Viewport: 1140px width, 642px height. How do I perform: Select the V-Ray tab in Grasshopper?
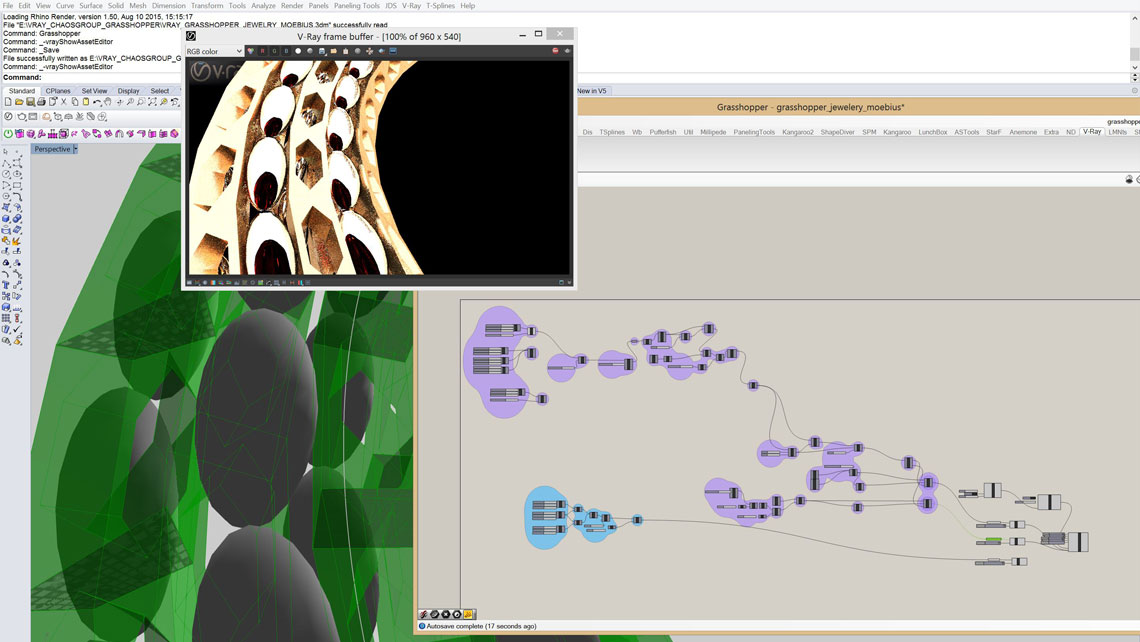coord(1092,132)
